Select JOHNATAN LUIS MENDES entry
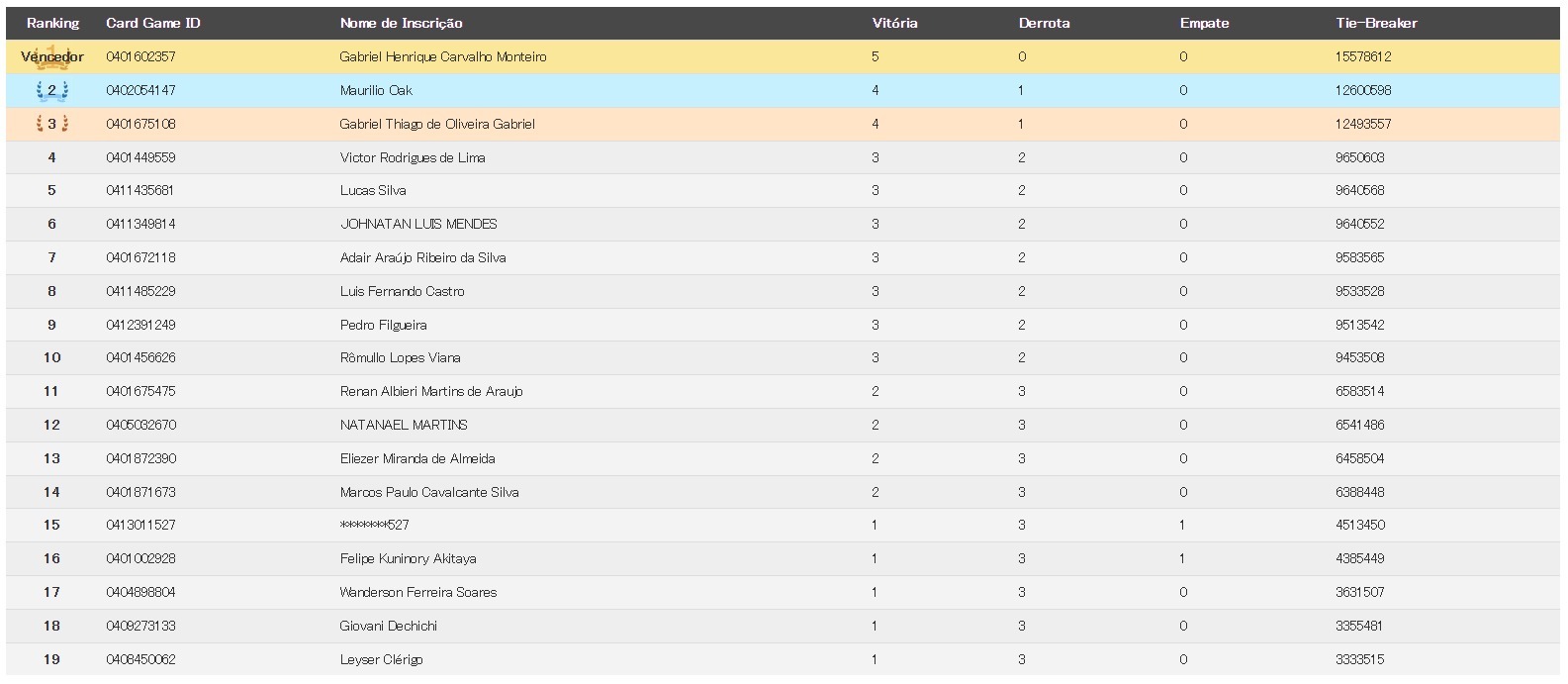 coord(417,225)
